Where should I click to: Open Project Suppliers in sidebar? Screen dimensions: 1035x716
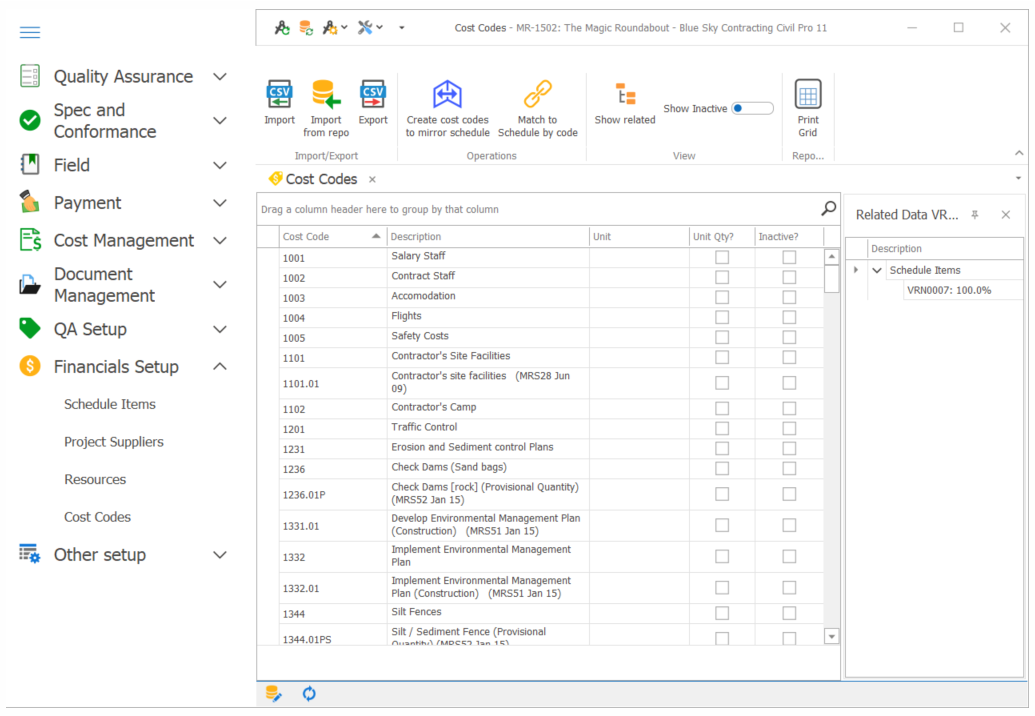114,441
